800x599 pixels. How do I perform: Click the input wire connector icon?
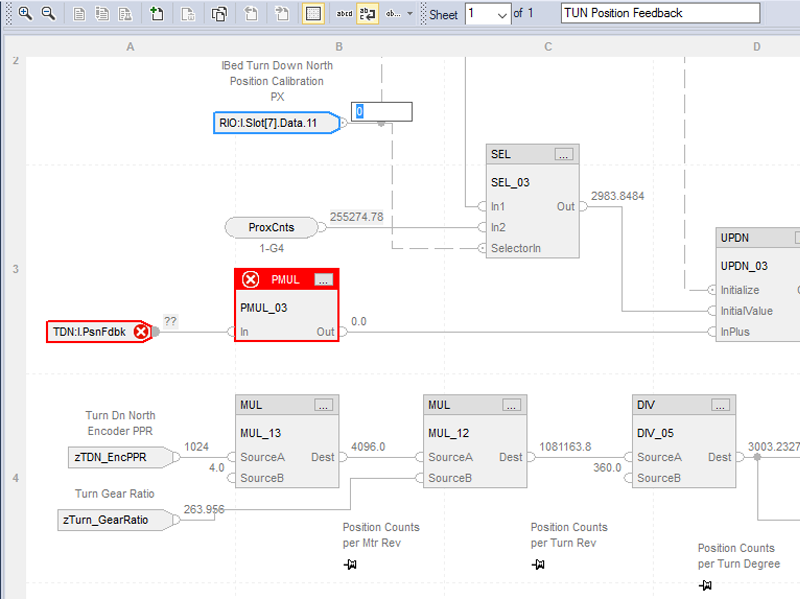click(x=250, y=13)
